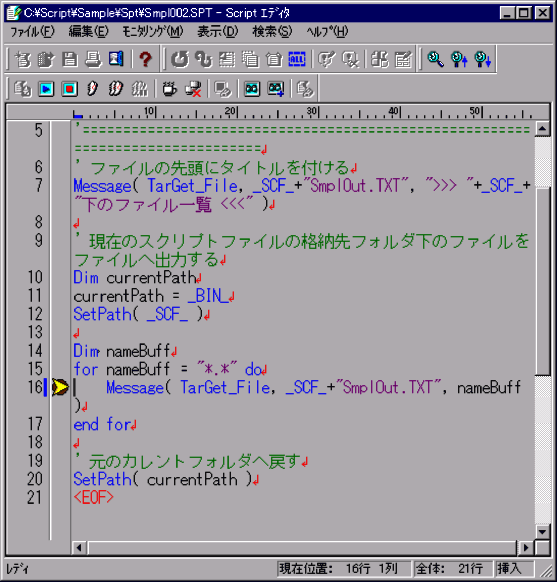Click the "currentPath = _BIN_" line
Viewport: 557px width, 582px height.
click(154, 296)
